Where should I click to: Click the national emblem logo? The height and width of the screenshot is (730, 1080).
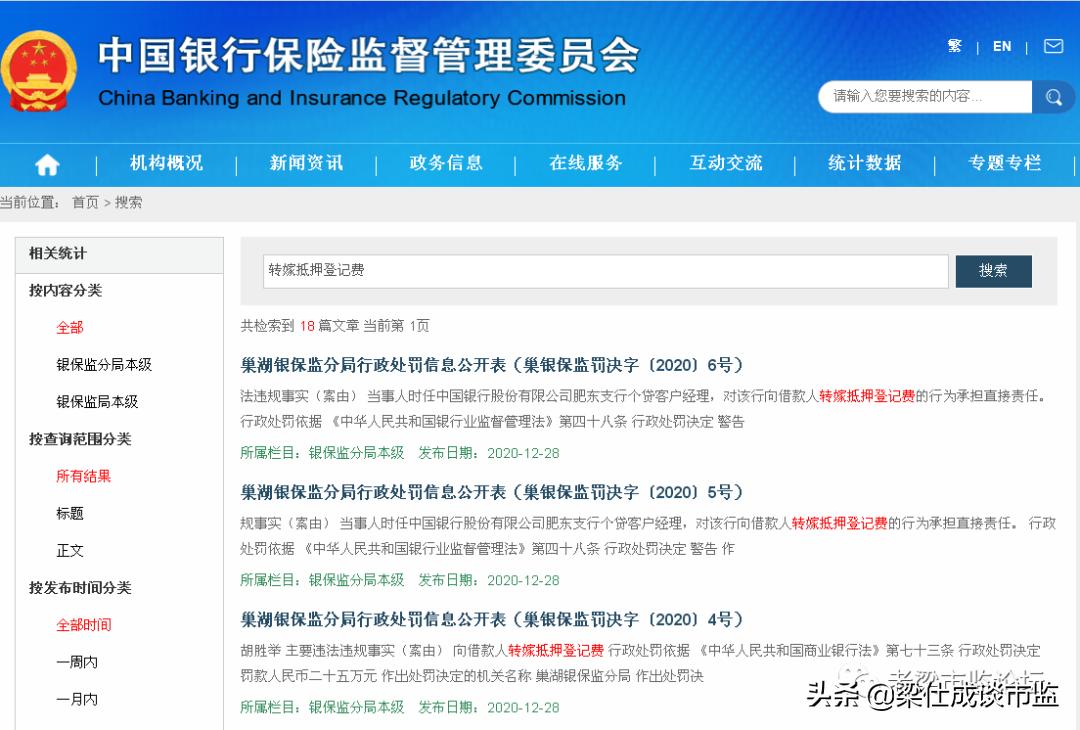coord(39,67)
